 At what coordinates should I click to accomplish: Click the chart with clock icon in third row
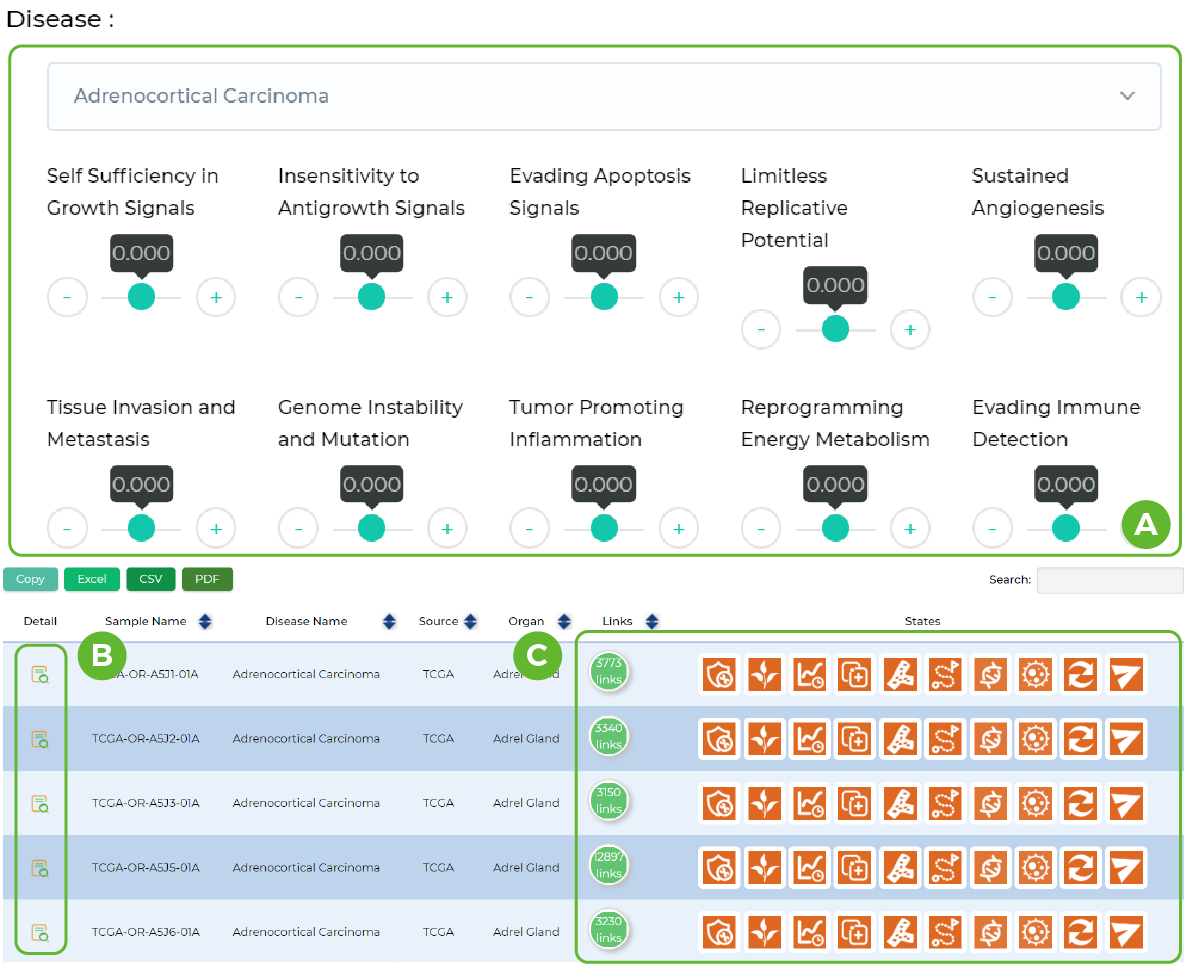click(809, 803)
